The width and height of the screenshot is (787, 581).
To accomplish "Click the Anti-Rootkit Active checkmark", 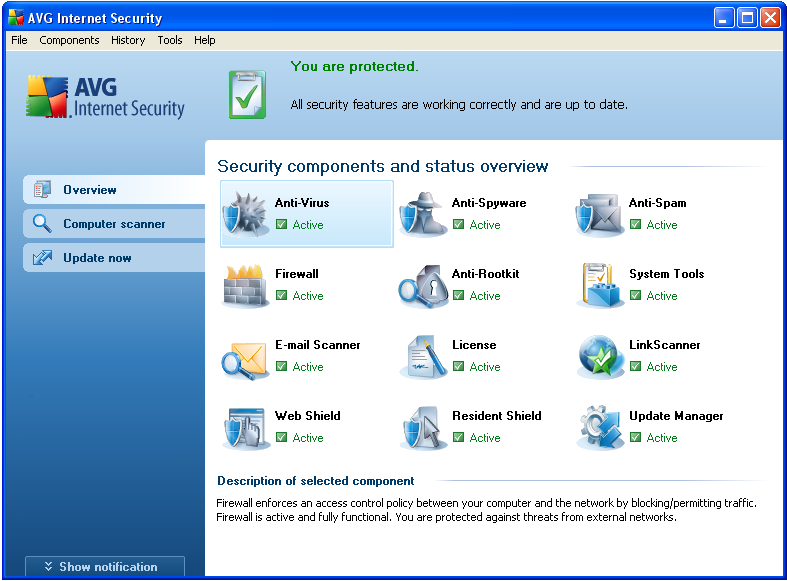I will click(458, 295).
